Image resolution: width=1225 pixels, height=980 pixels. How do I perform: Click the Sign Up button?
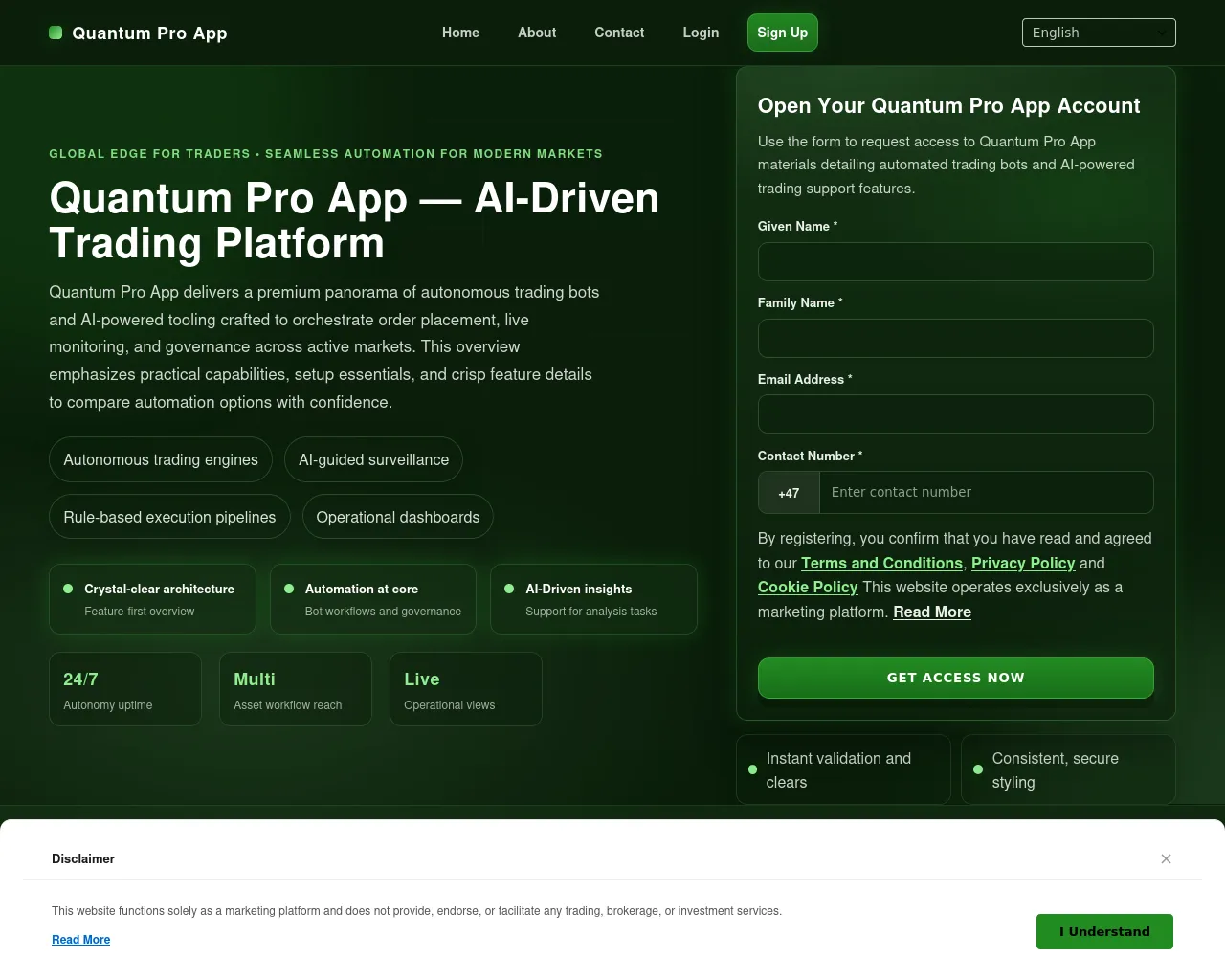[x=783, y=33]
